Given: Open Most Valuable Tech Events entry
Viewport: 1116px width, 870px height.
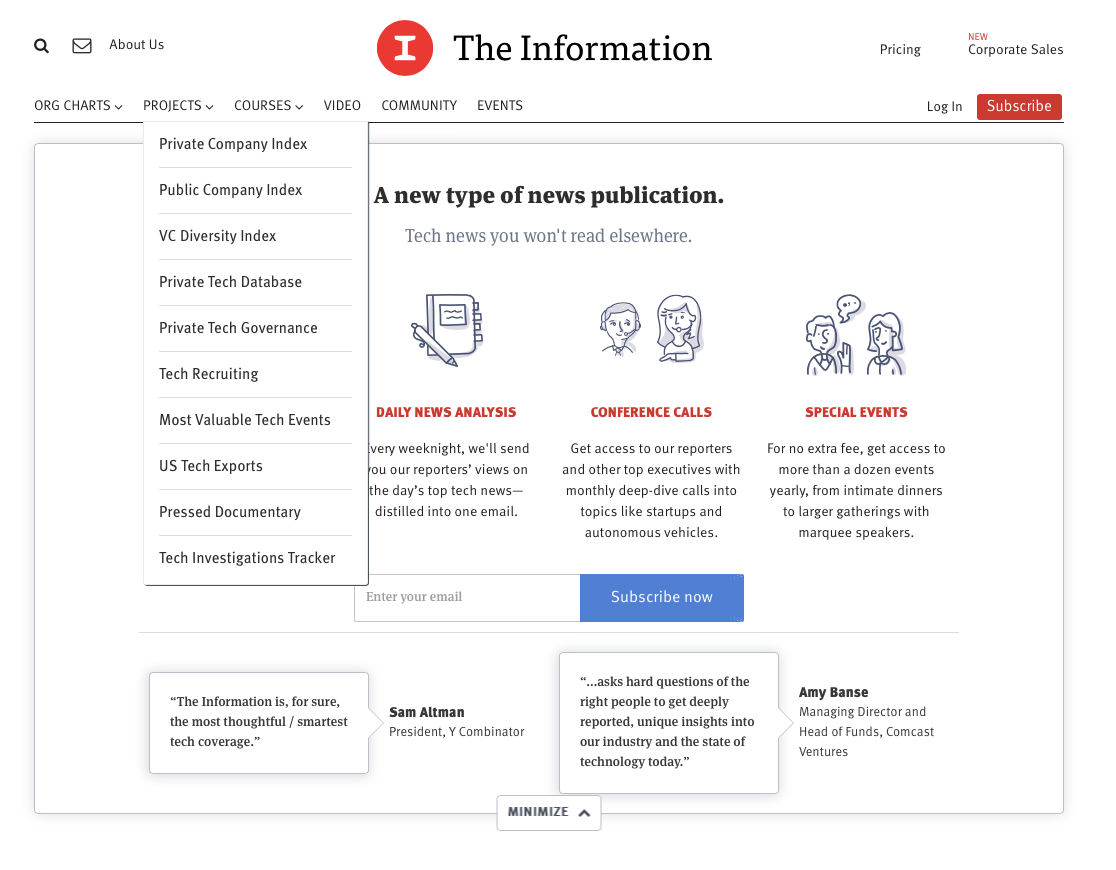Looking at the screenshot, I should (256, 420).
